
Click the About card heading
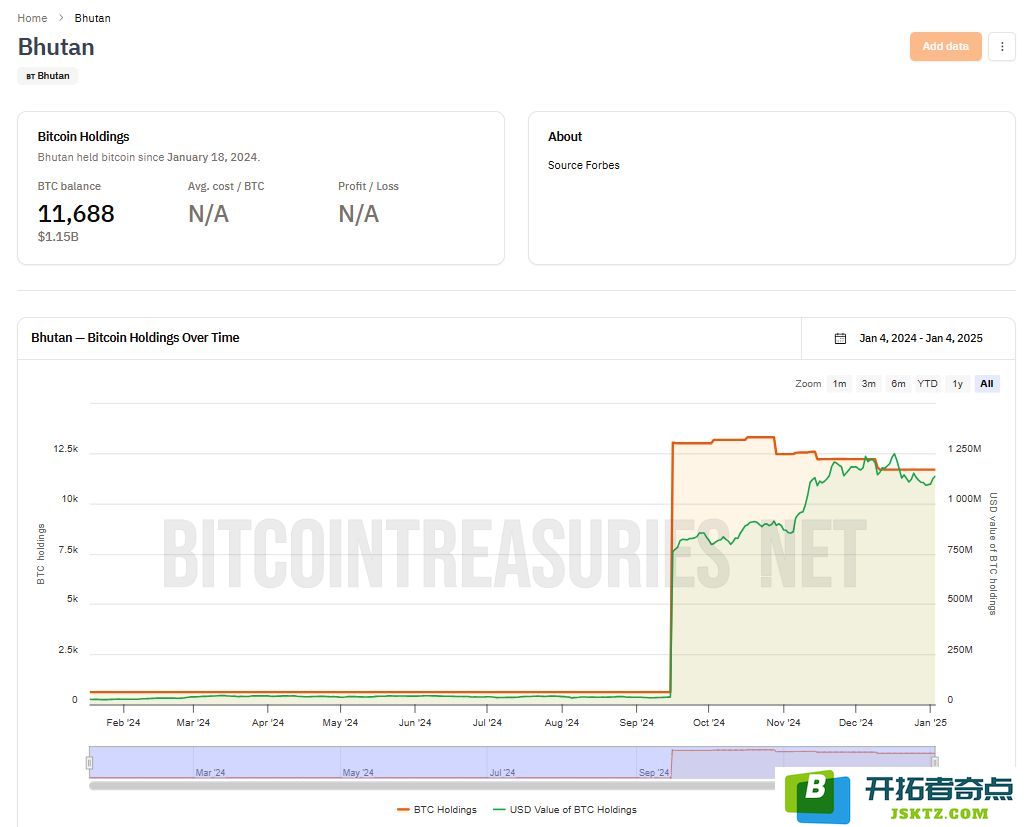pos(565,137)
